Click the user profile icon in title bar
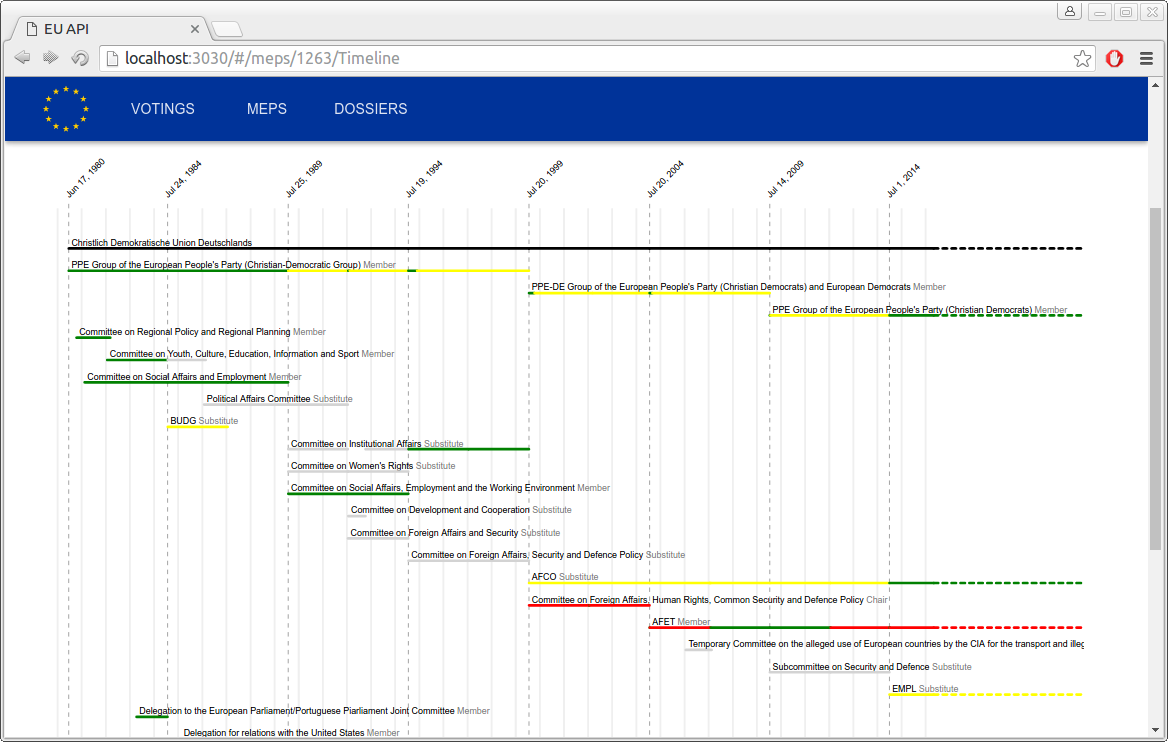The image size is (1168, 742). (x=1070, y=11)
